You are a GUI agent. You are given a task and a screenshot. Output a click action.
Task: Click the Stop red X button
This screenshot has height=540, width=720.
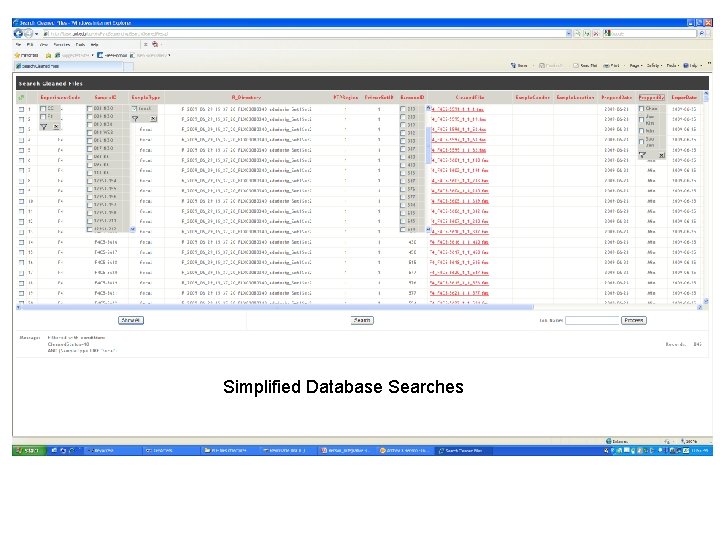pos(596,34)
